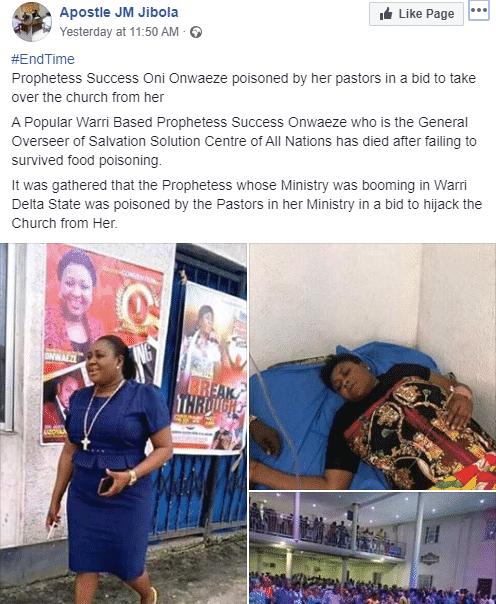This screenshot has width=496, height=604.
Task: Open photo of woman lying on blue bed
Action: (x=372, y=366)
